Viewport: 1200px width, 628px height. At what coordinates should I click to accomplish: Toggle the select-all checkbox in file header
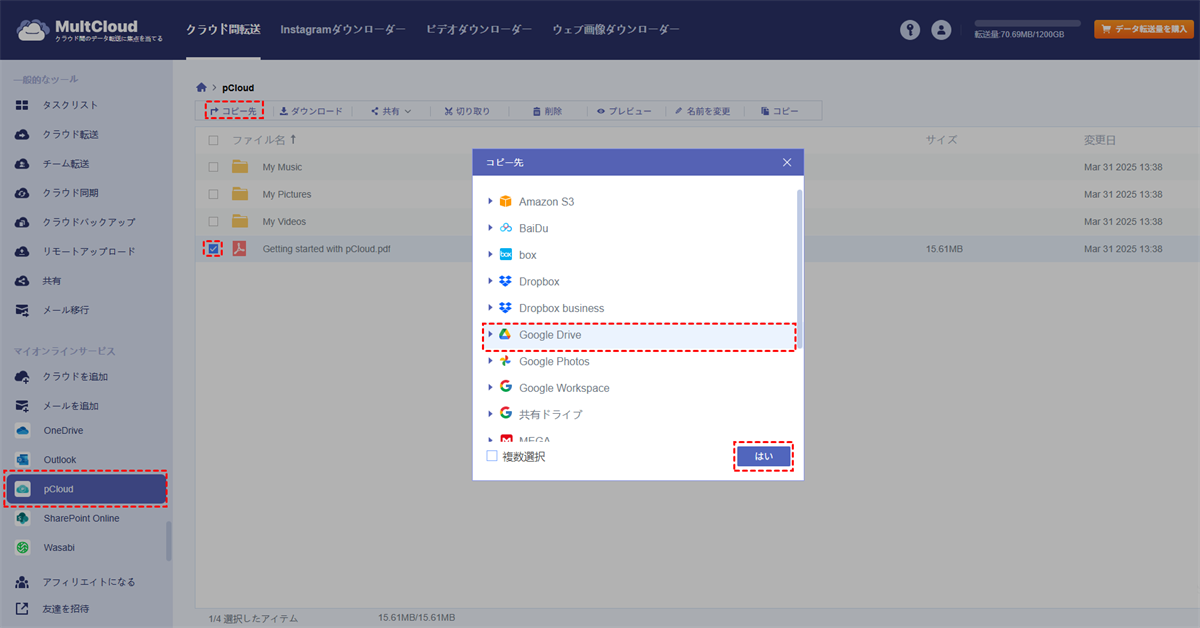pyautogui.click(x=213, y=140)
